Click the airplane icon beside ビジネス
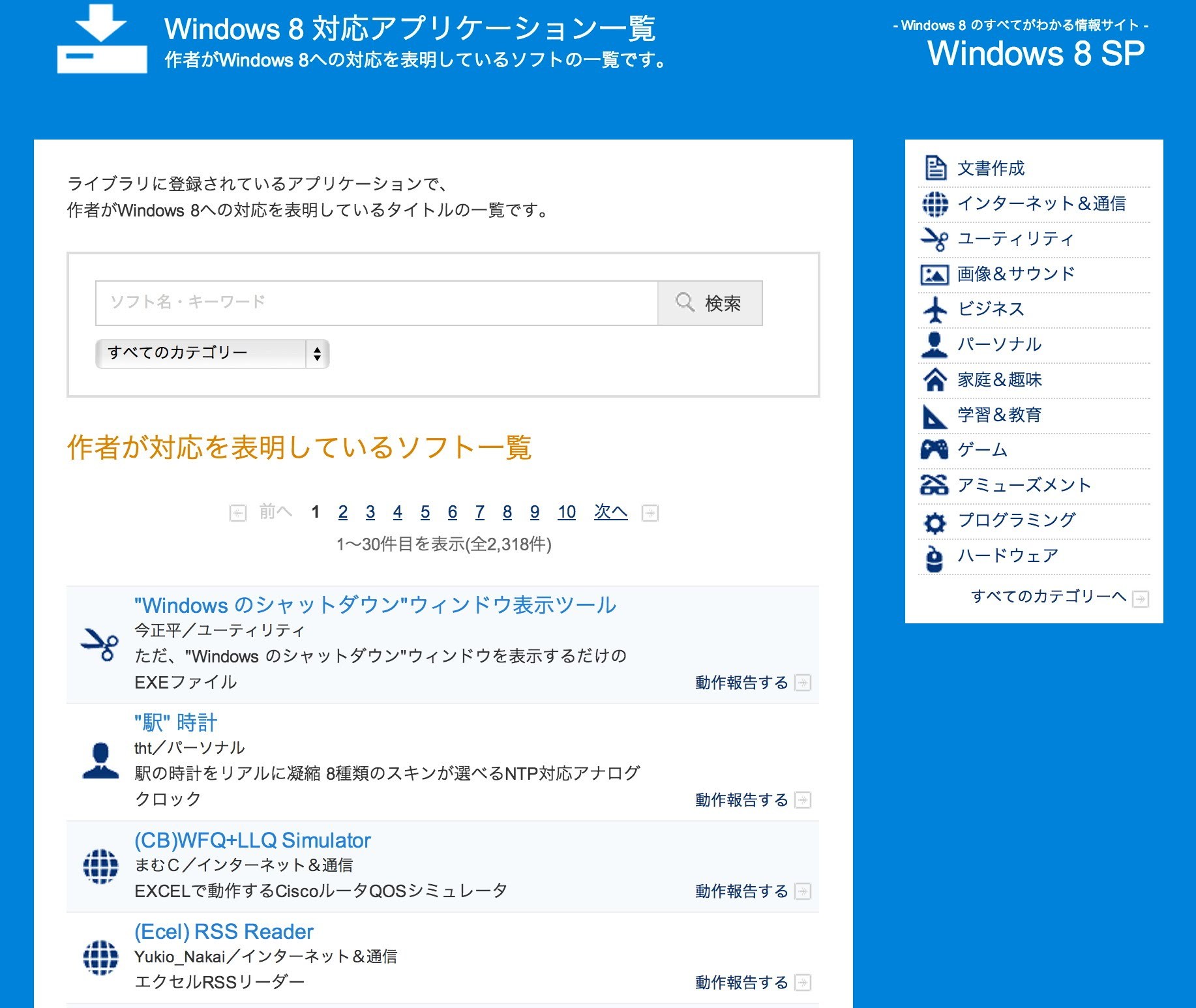The image size is (1196, 1008). click(935, 310)
